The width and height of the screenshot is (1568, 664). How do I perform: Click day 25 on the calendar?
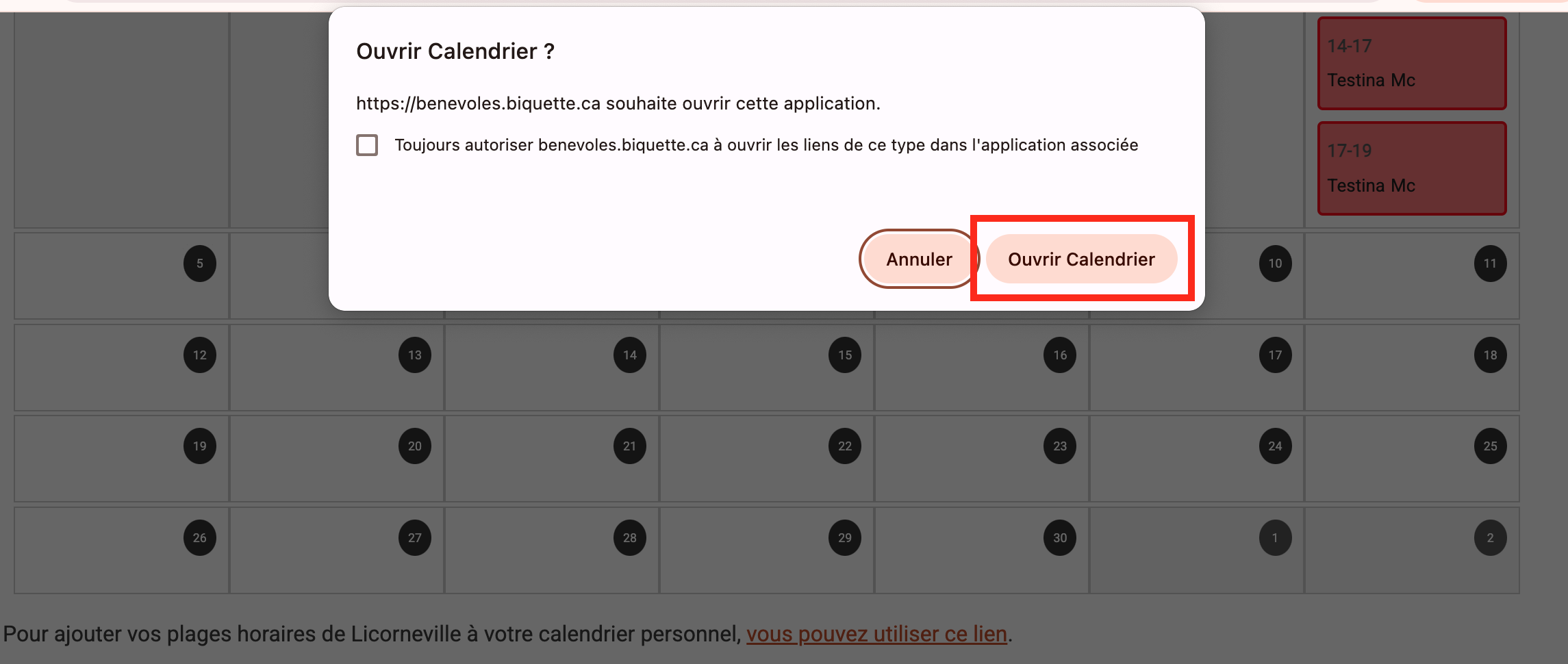pos(1490,446)
